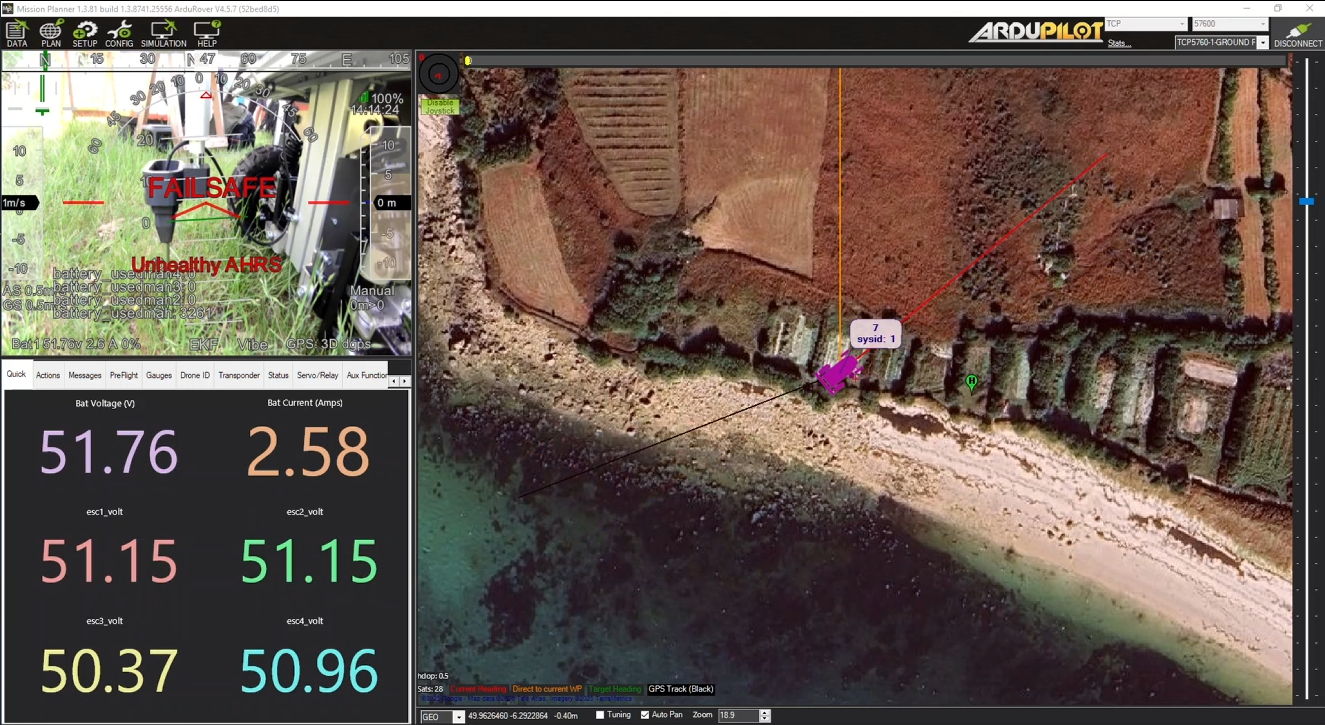
Task: Enable the Tuning checkbox
Action: click(x=600, y=715)
